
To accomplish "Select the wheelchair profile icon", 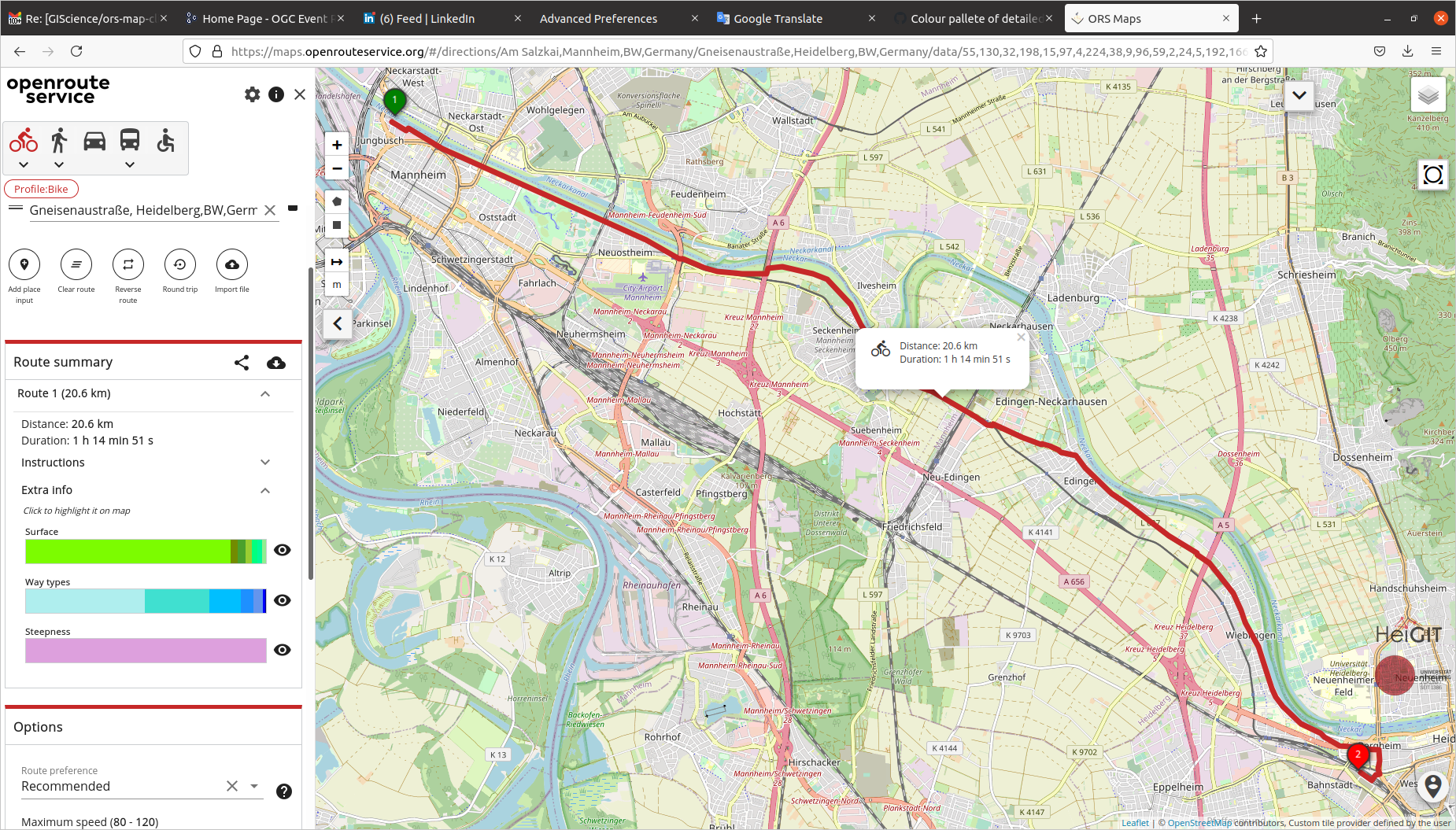I will [165, 141].
